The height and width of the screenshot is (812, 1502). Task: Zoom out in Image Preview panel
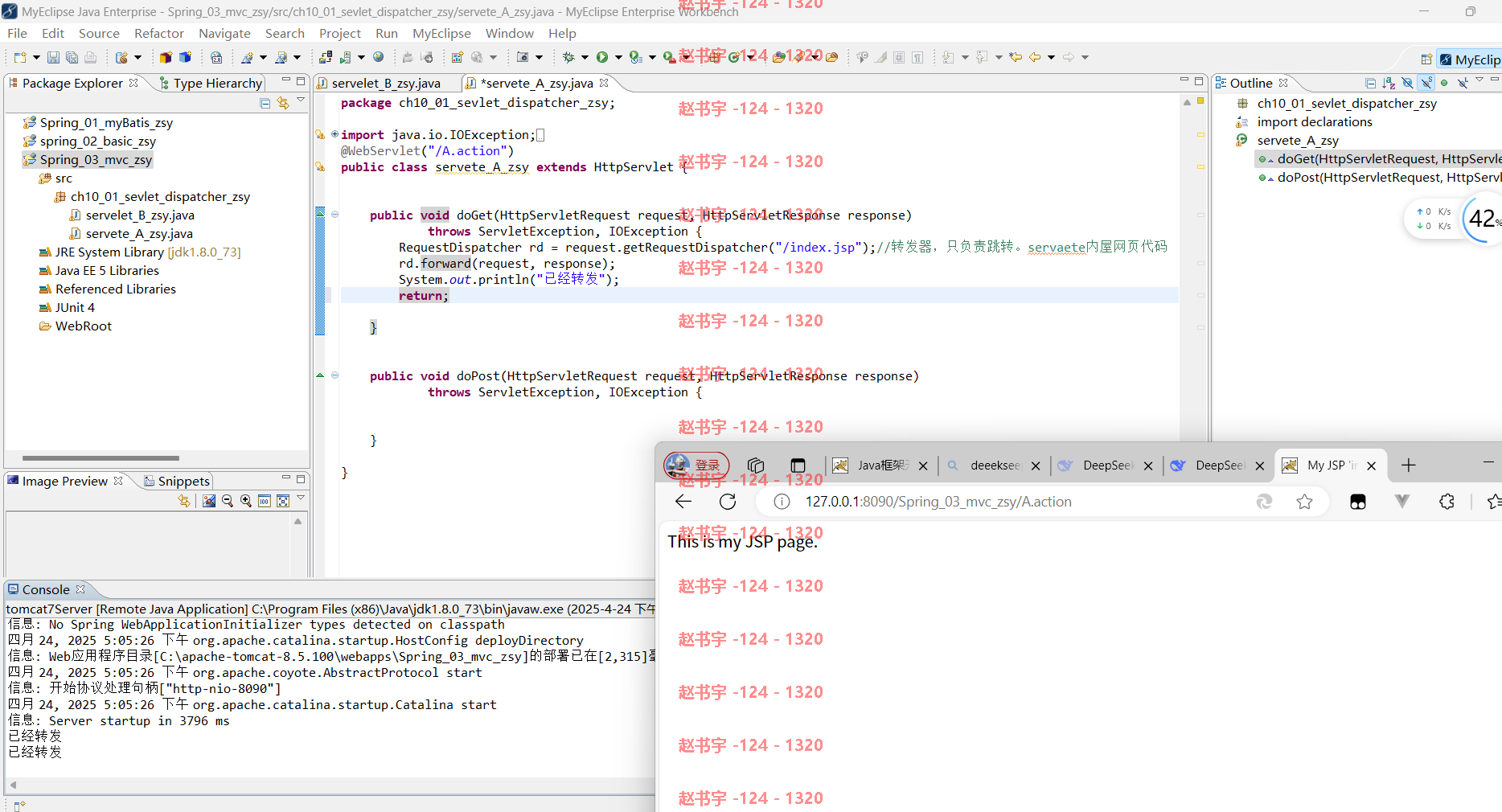228,501
